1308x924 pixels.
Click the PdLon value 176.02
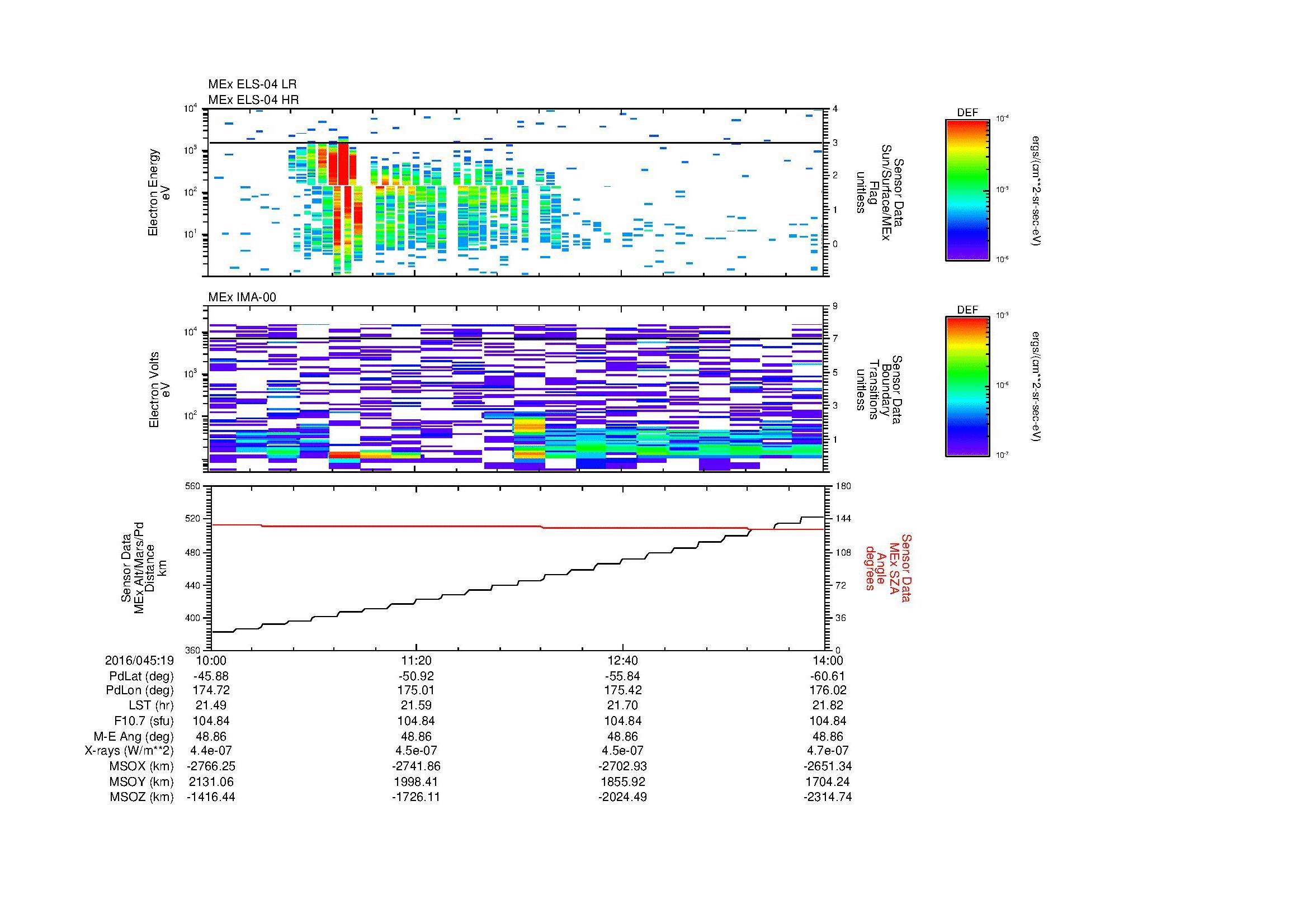(x=828, y=690)
